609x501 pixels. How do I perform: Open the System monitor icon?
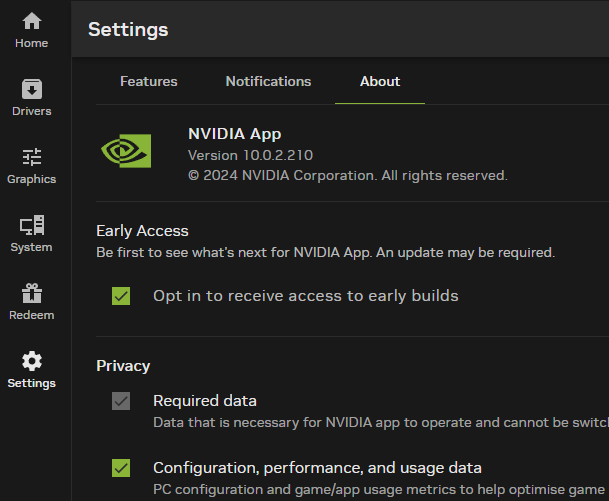click(x=31, y=225)
